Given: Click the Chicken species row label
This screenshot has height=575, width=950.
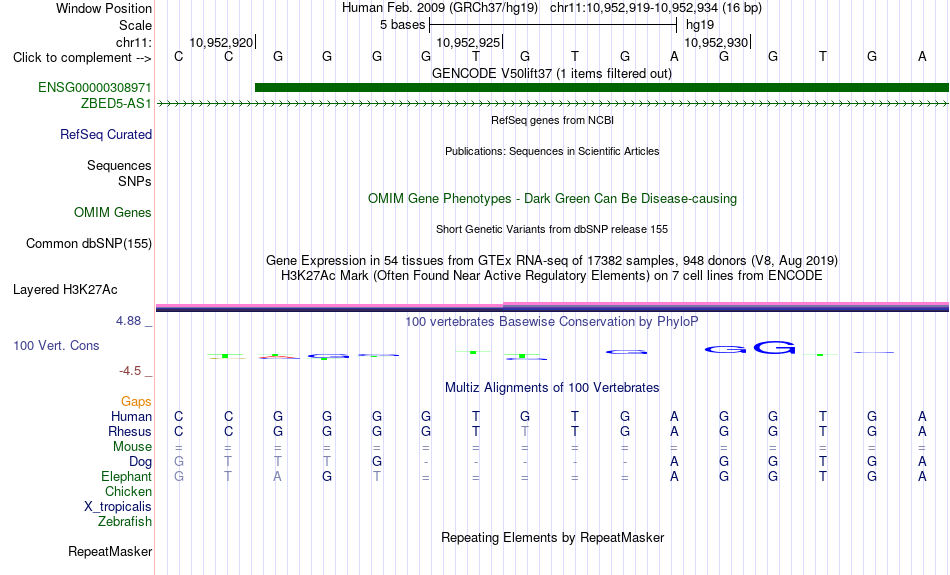Looking at the screenshot, I should pos(128,492).
